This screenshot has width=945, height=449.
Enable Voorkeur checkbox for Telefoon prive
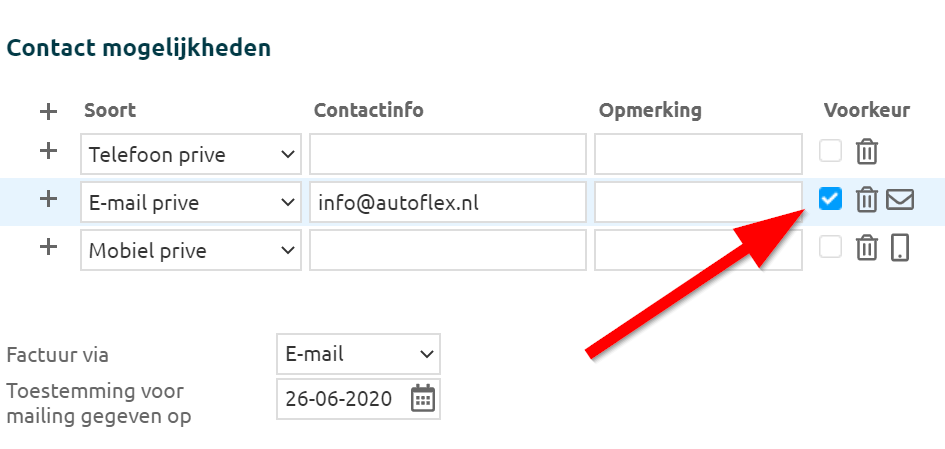830,151
